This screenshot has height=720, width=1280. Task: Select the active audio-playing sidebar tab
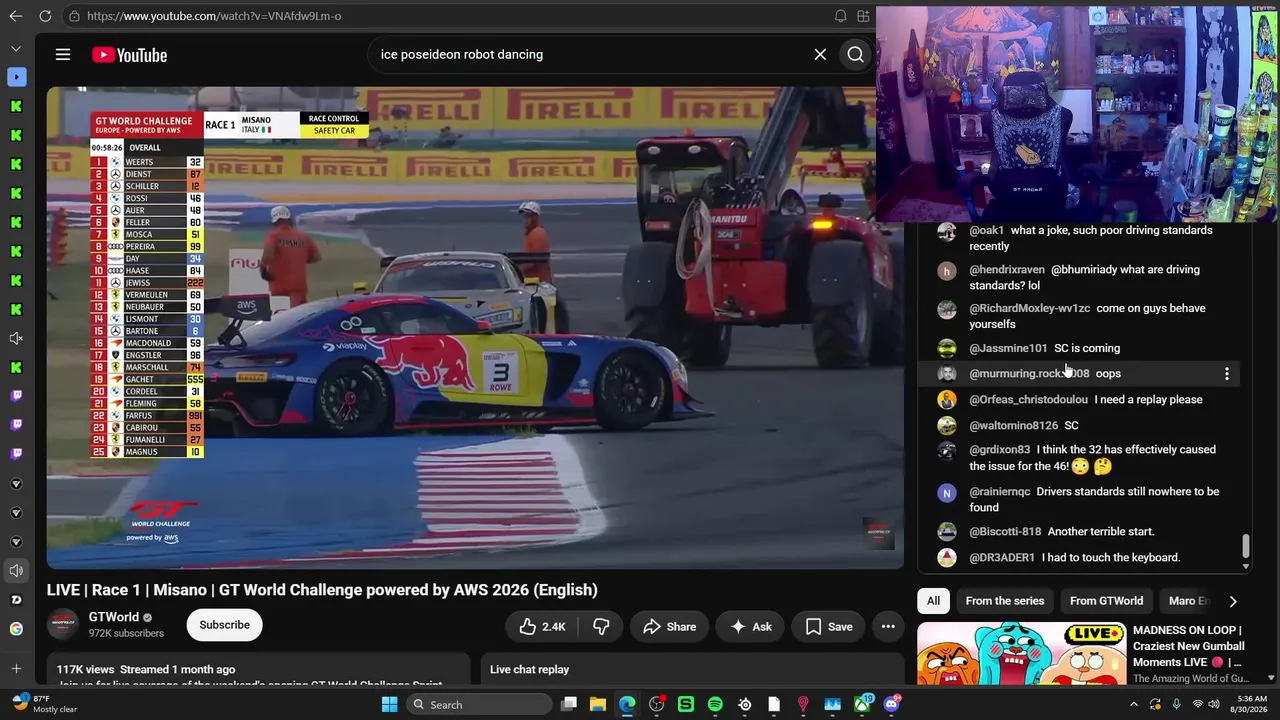click(x=16, y=571)
